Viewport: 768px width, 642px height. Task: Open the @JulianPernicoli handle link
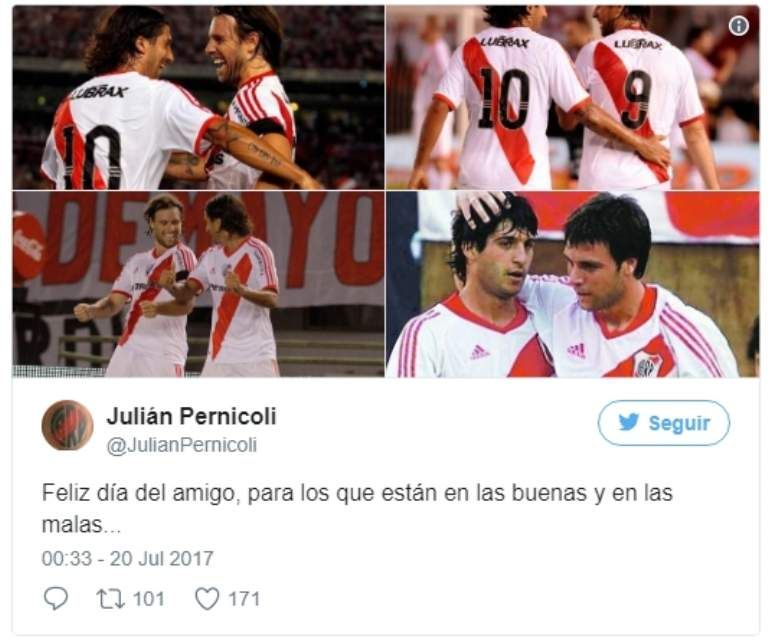click(182, 445)
